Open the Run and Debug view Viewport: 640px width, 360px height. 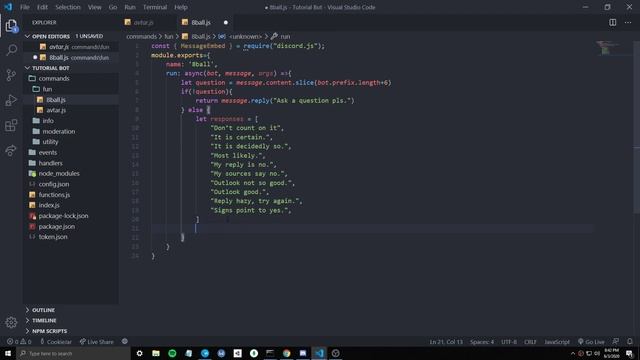[11, 100]
